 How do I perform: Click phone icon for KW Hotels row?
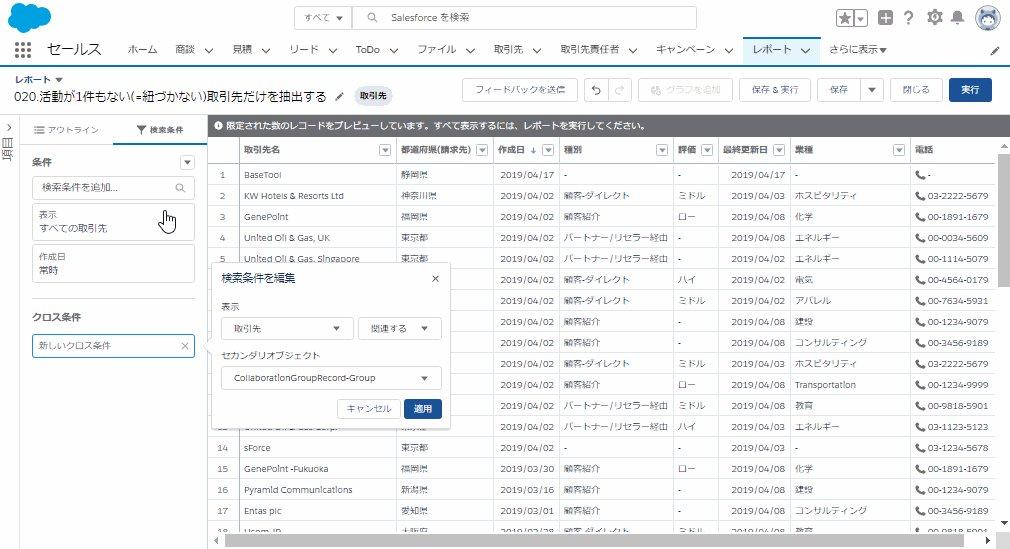920,196
